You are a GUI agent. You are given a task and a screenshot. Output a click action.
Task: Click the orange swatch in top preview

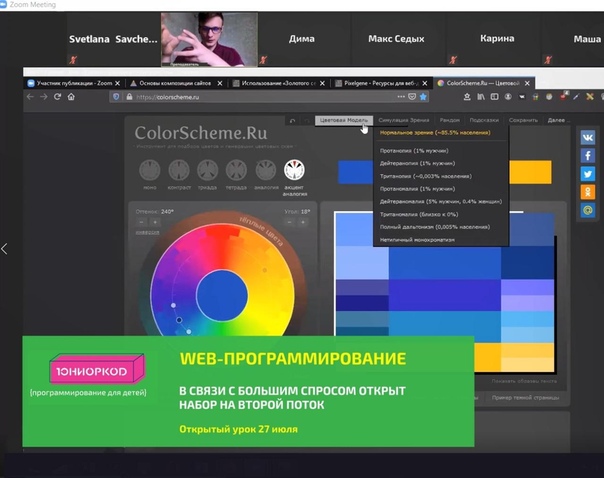tap(530, 172)
